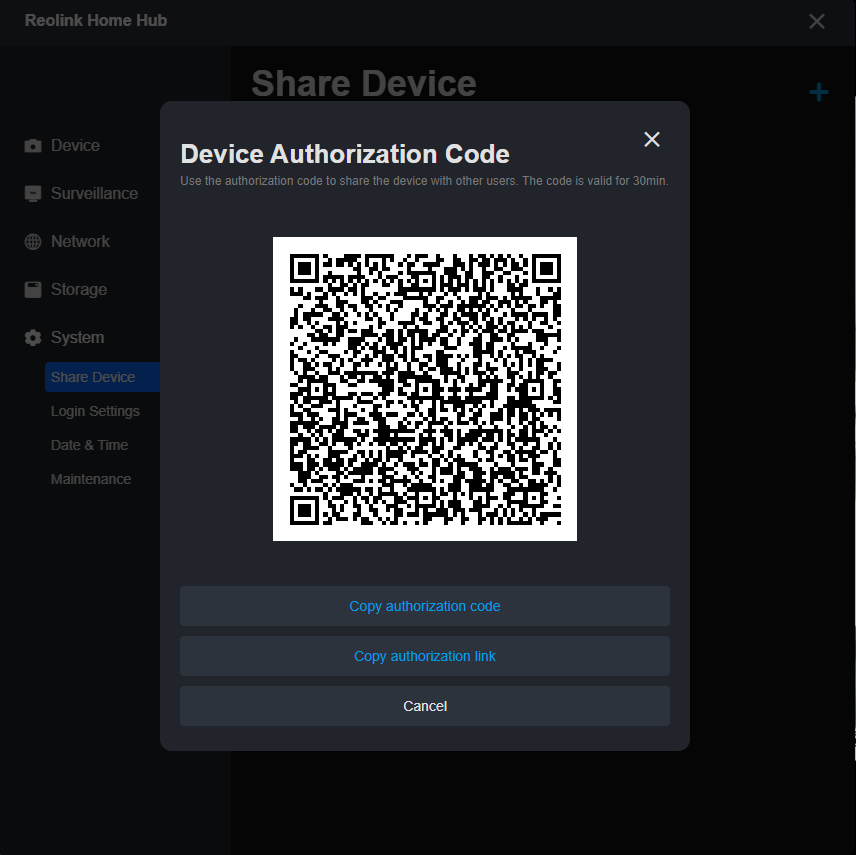Image resolution: width=856 pixels, height=855 pixels.
Task: Click the Reolink Home Hub title text
Action: click(x=96, y=20)
